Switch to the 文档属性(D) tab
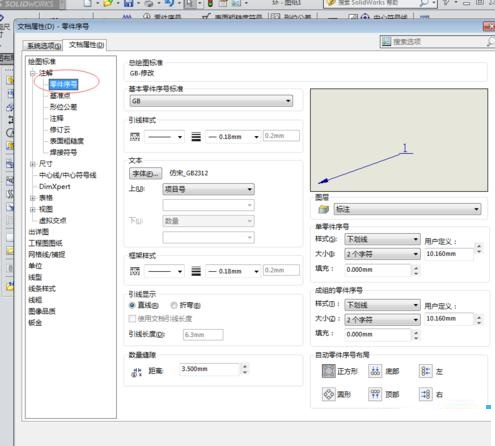The image size is (495, 446). click(x=86, y=45)
